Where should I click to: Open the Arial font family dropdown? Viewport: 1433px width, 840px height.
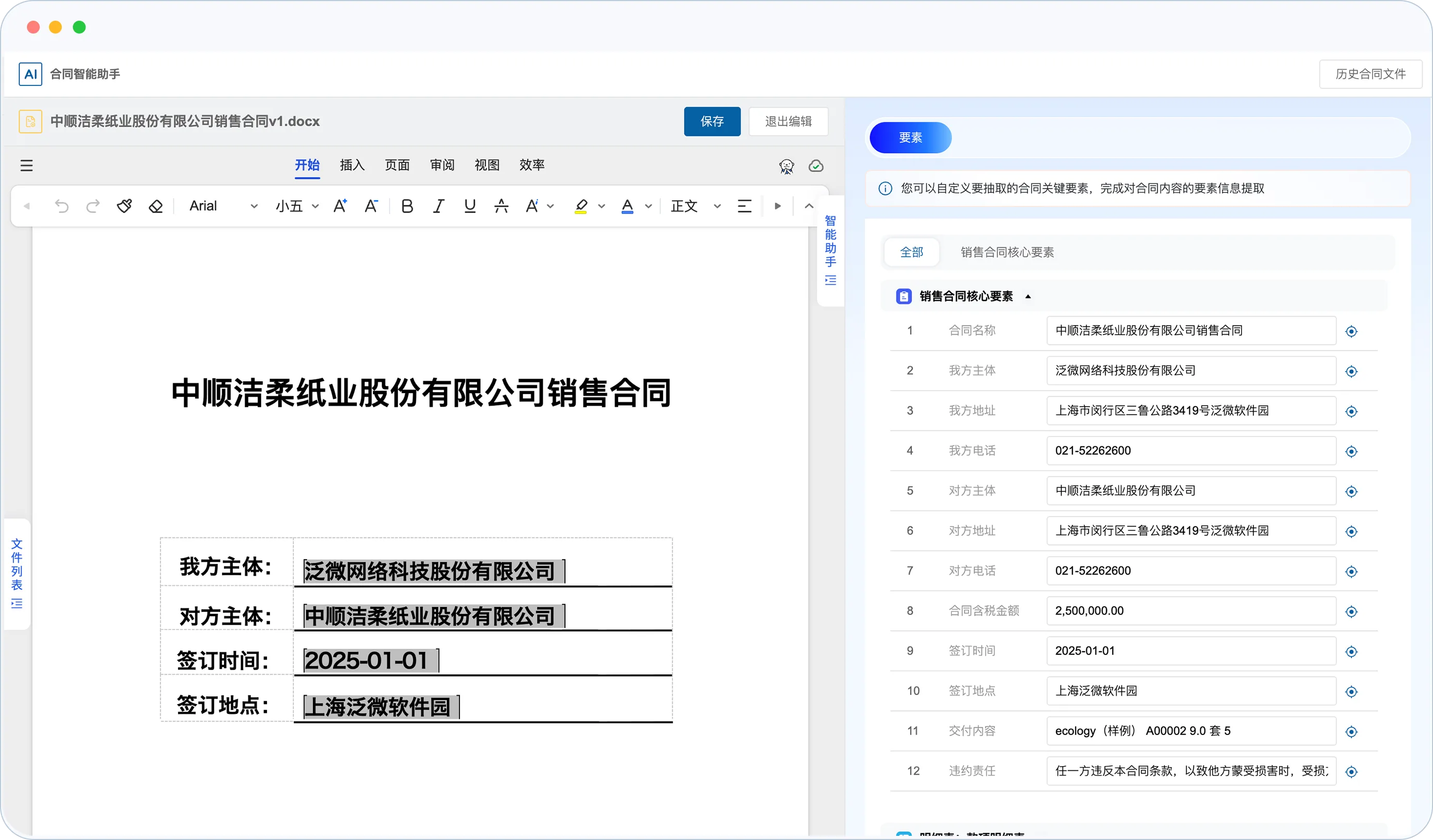tap(223, 206)
